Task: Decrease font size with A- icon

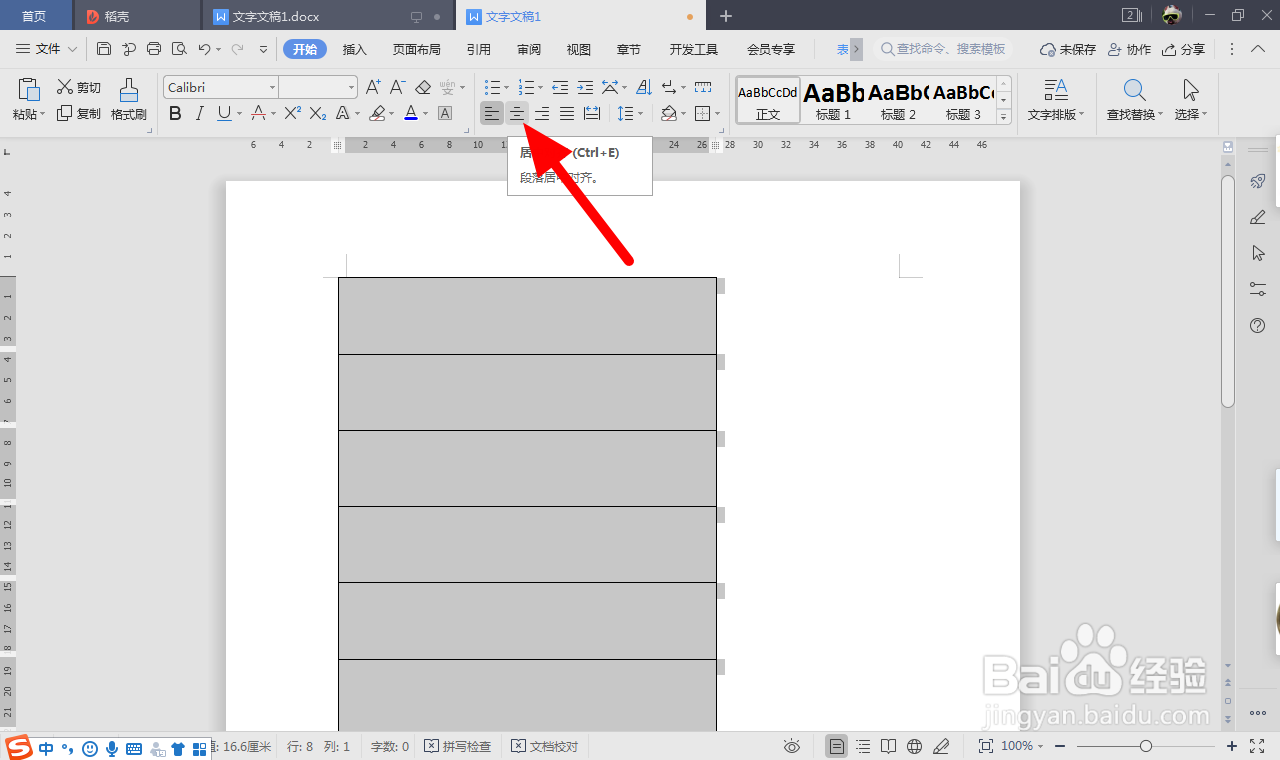Action: (398, 87)
